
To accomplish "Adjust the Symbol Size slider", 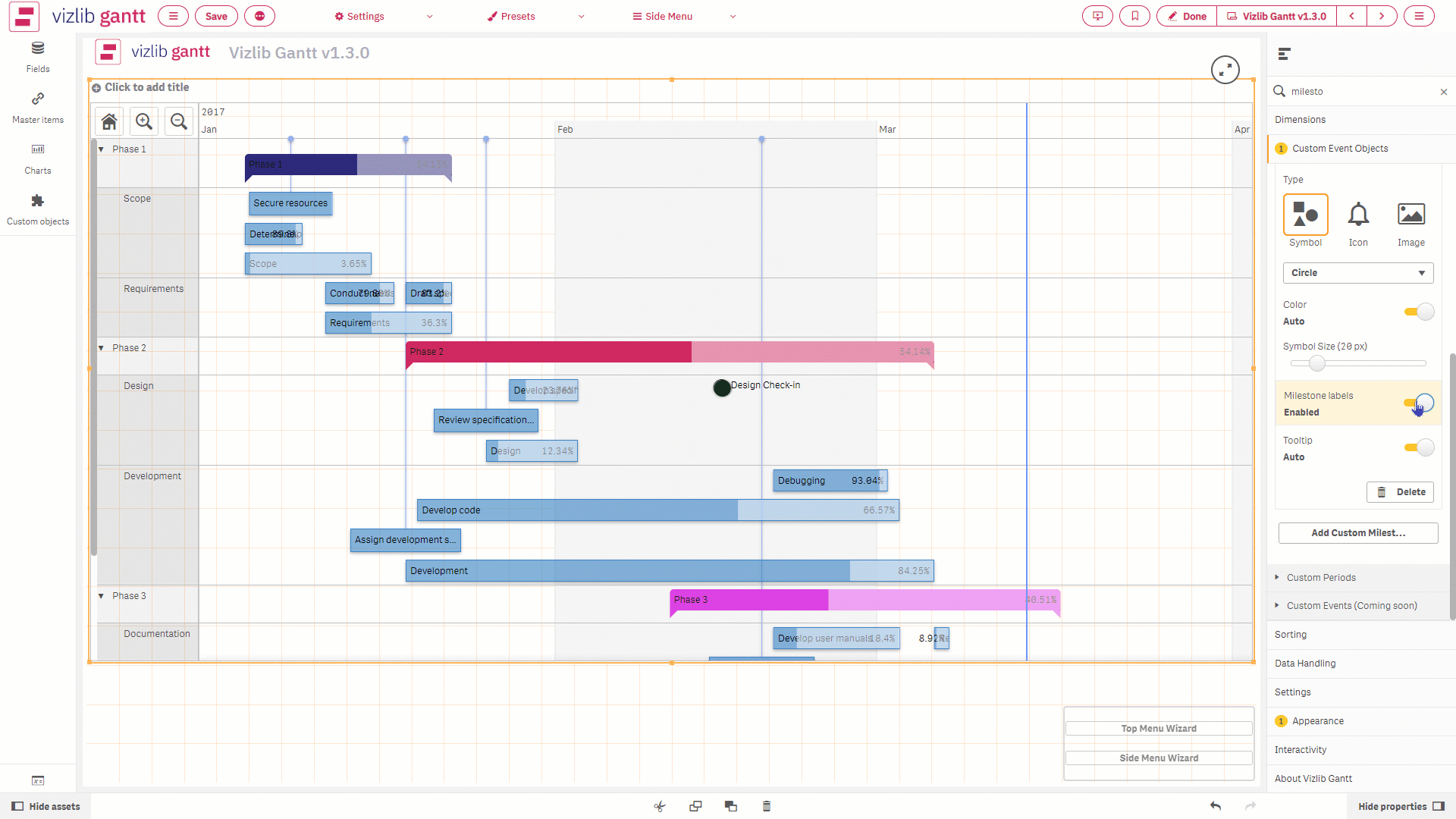I will click(x=1317, y=363).
